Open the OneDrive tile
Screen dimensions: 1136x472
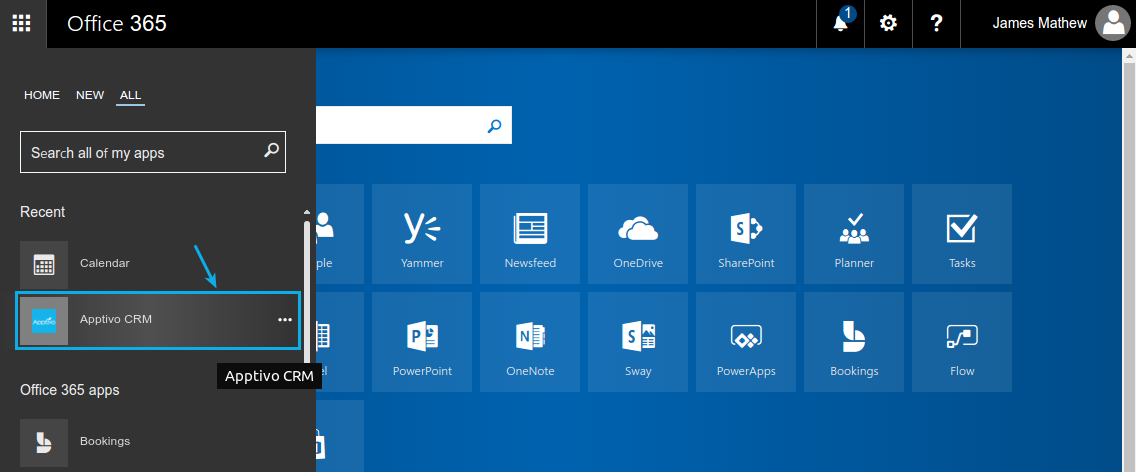pos(638,233)
